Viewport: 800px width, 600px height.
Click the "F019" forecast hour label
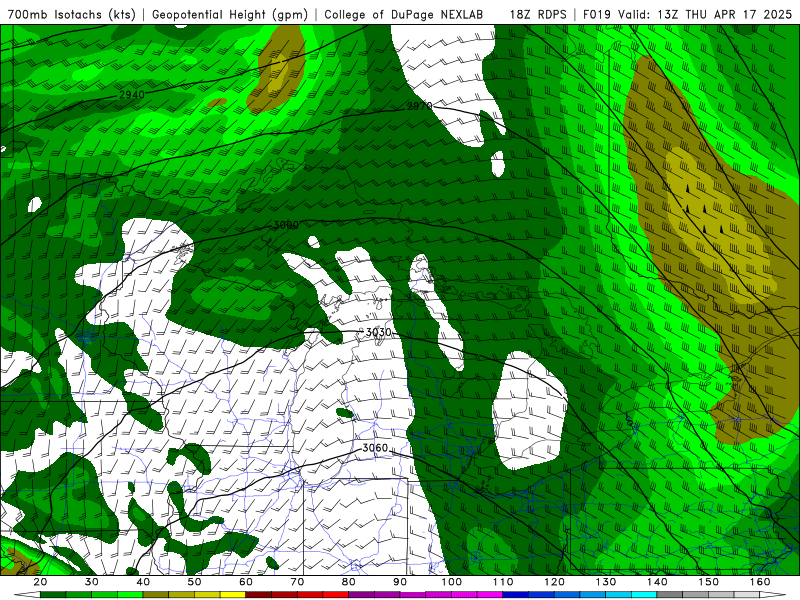coord(597,14)
